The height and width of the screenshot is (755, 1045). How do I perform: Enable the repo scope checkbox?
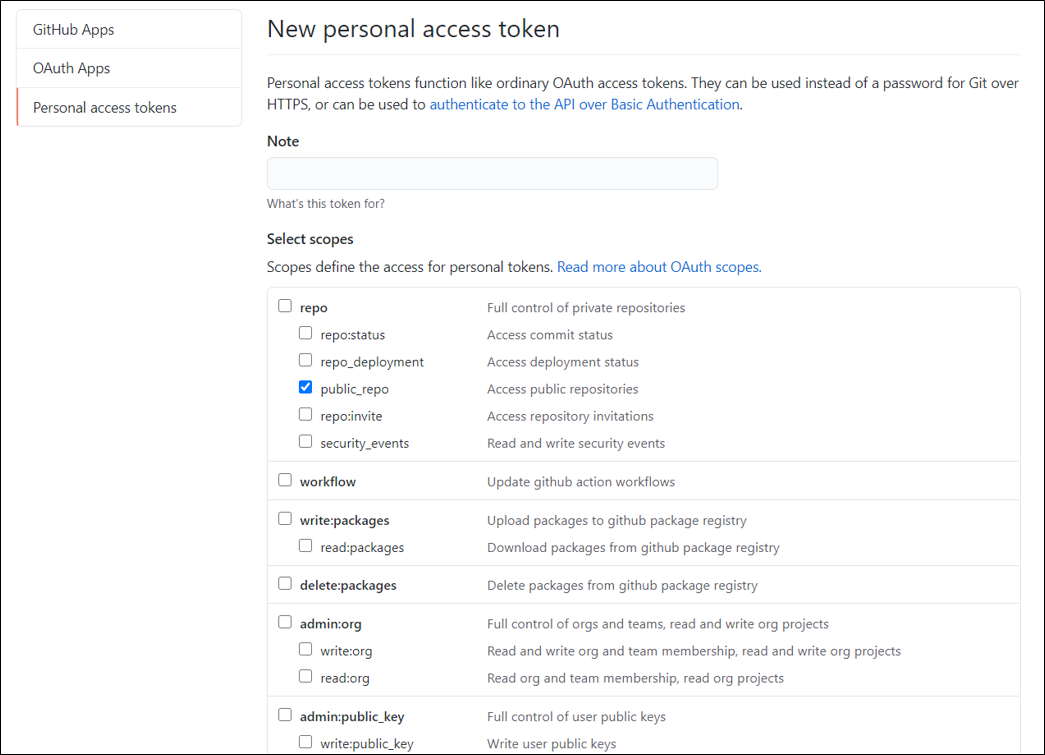point(285,307)
